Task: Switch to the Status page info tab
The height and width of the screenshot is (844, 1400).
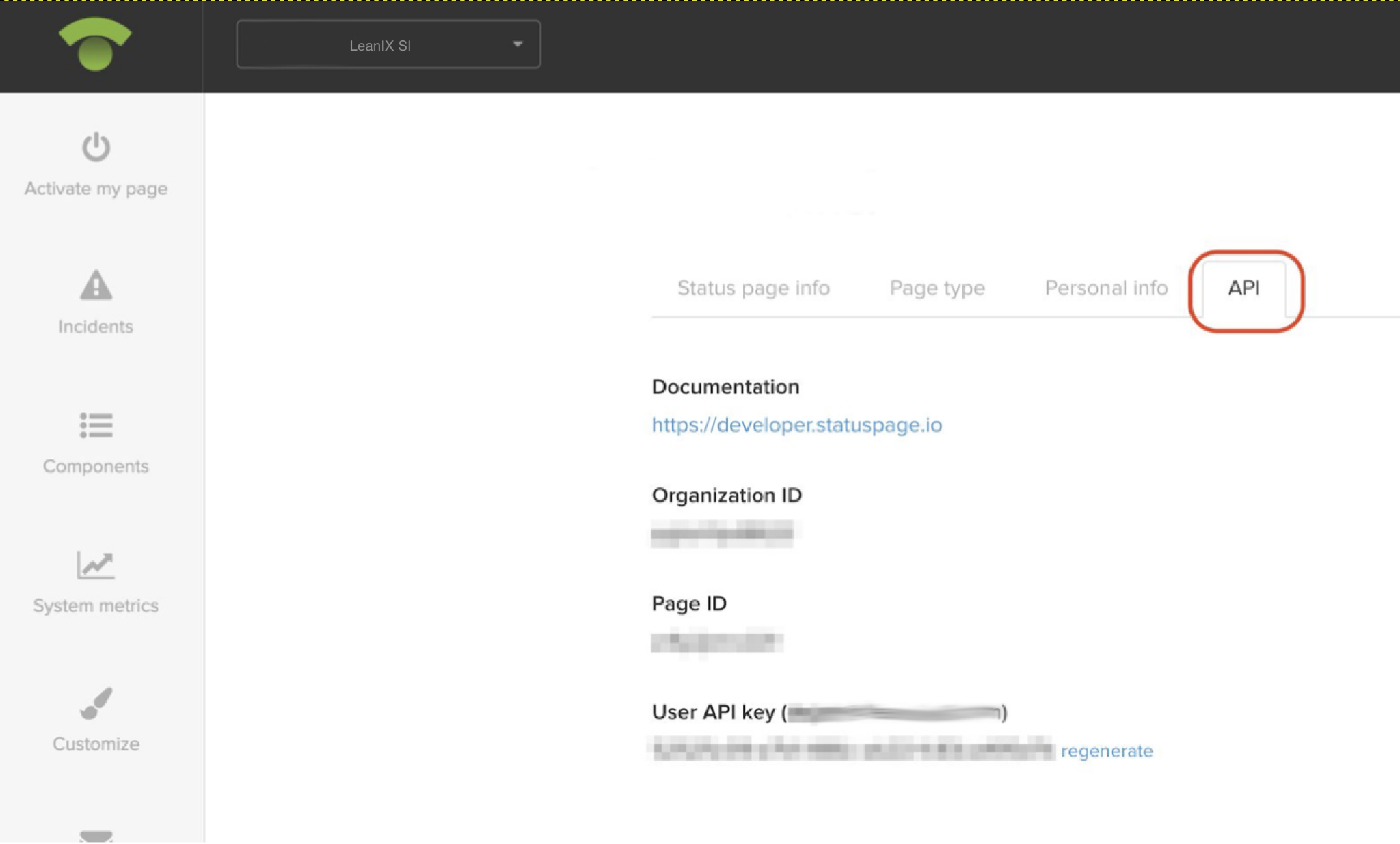Action: [x=753, y=288]
